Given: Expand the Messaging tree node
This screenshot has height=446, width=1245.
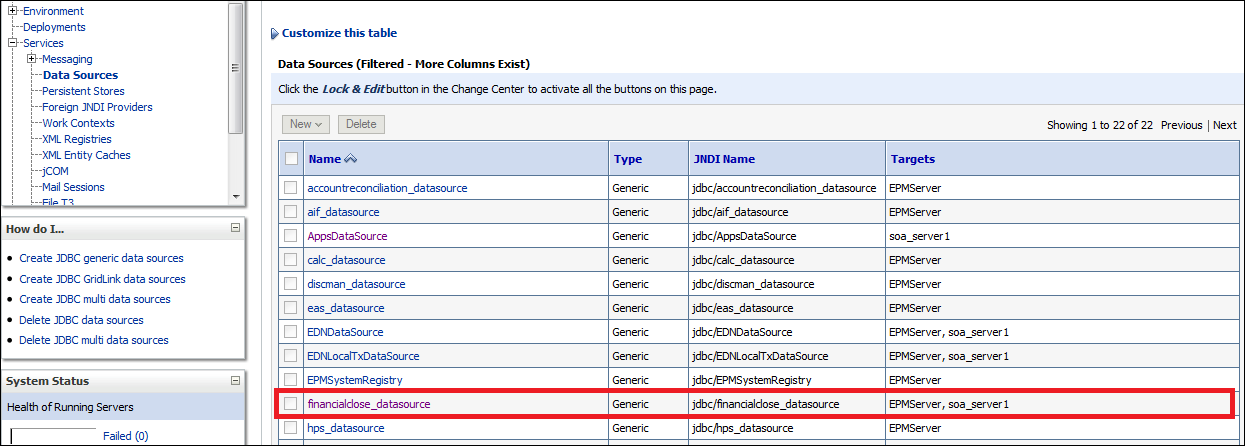Looking at the screenshot, I should click(32, 59).
